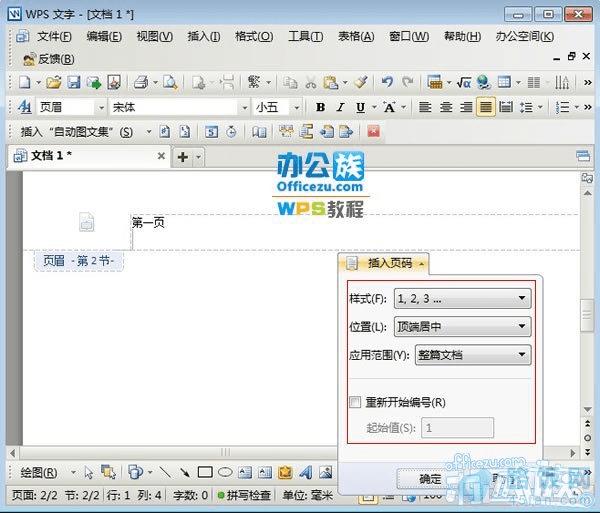Center align text icon

446,107
